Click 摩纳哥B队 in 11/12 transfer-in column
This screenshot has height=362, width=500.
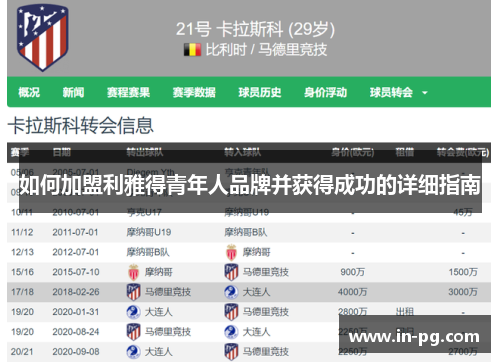pos(246,232)
